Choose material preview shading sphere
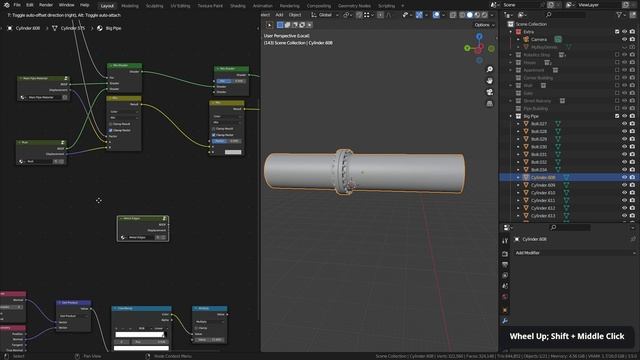 477,15
